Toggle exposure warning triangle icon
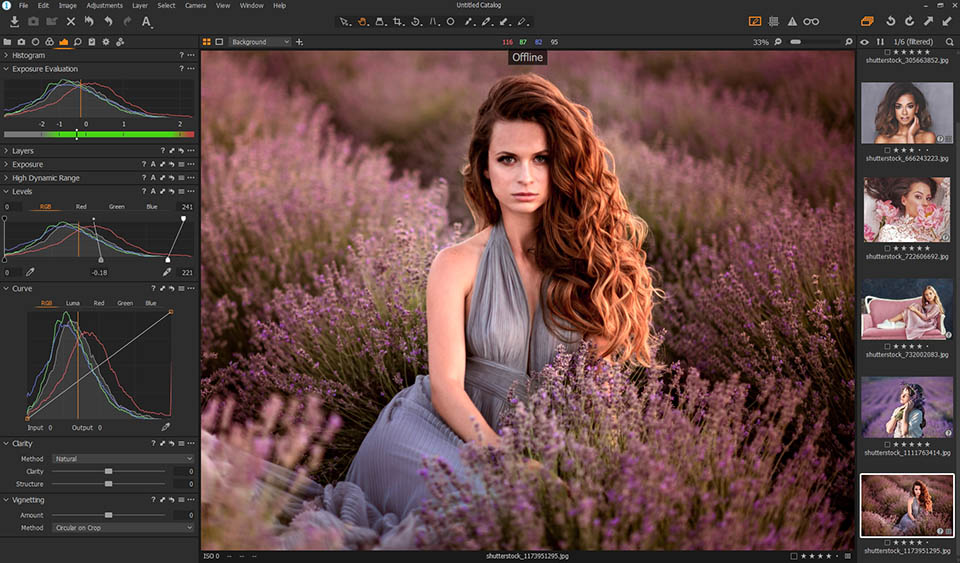The image size is (960, 563). [792, 21]
